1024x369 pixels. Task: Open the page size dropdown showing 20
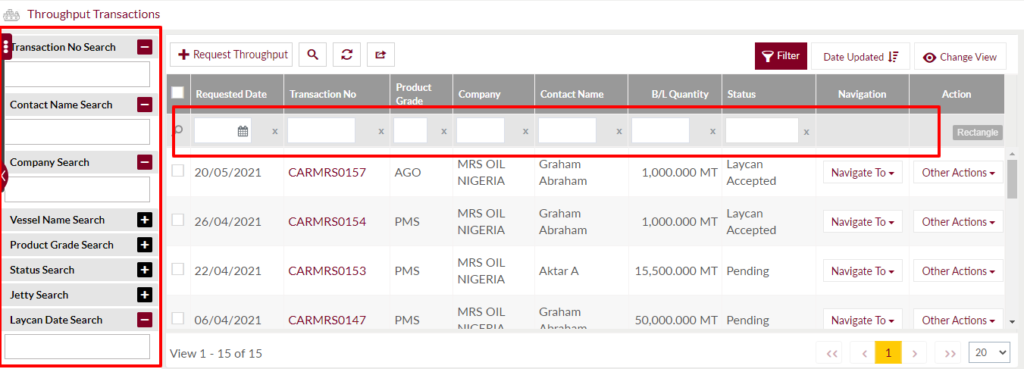pyautogui.click(x=989, y=353)
